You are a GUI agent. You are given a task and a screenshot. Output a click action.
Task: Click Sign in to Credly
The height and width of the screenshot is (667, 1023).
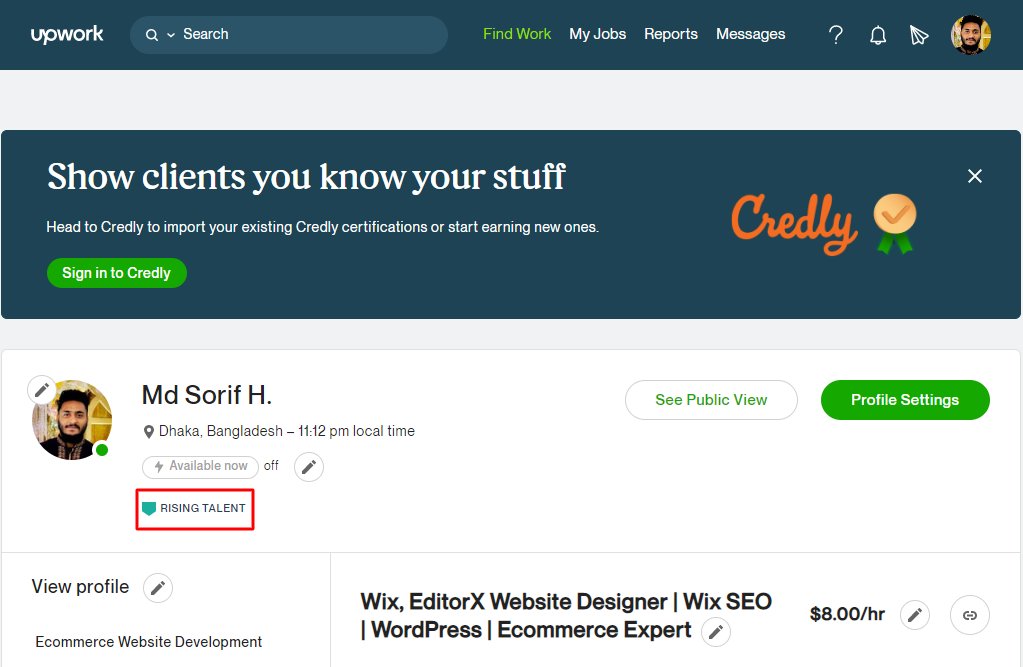[x=117, y=273]
